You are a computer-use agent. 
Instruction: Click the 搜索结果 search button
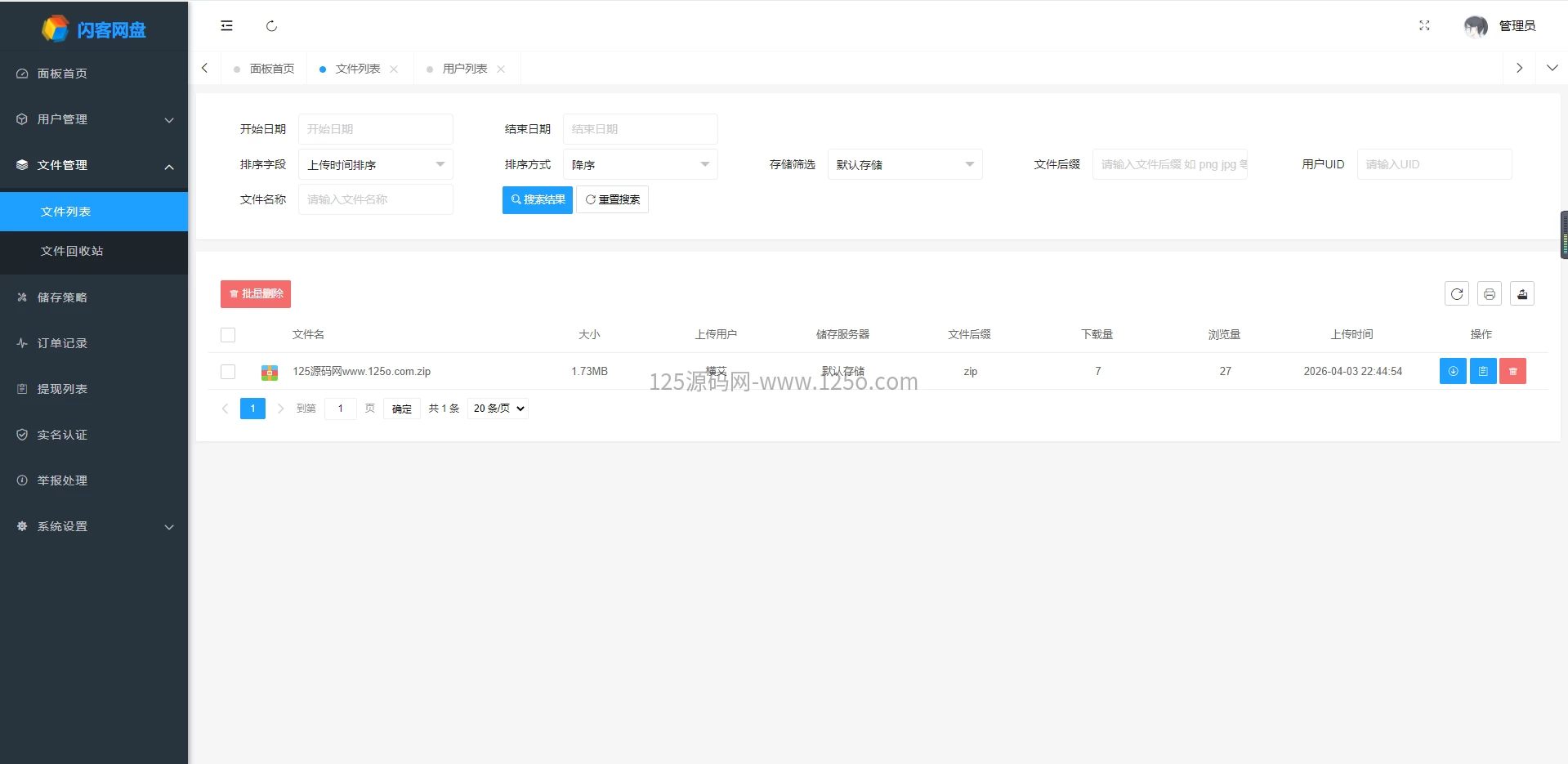[x=537, y=199]
